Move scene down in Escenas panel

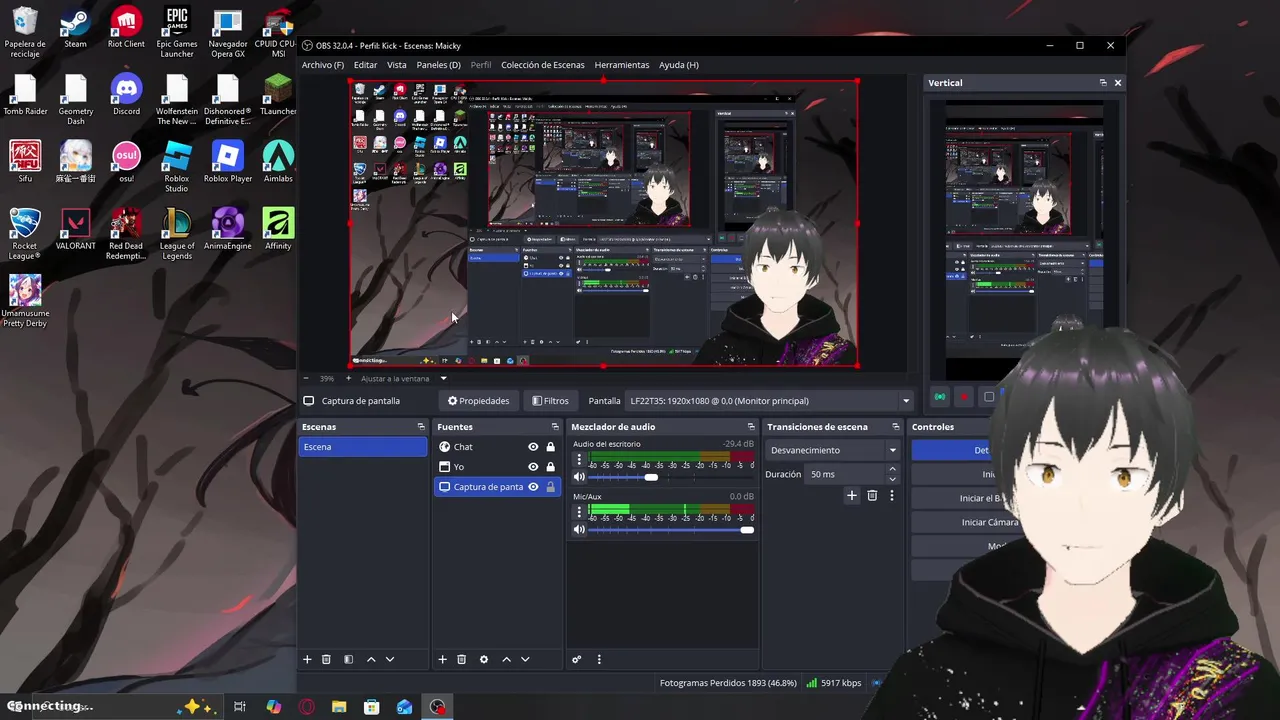click(x=390, y=659)
